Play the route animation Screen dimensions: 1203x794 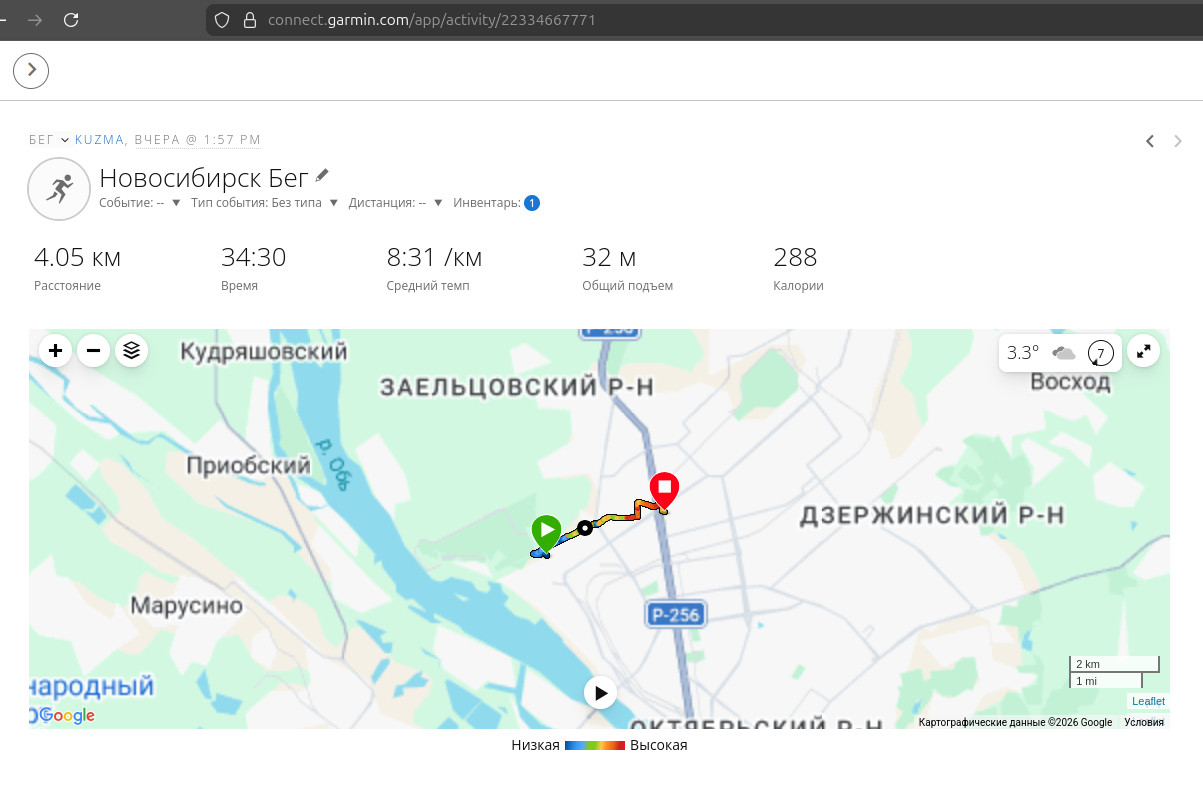(x=600, y=692)
